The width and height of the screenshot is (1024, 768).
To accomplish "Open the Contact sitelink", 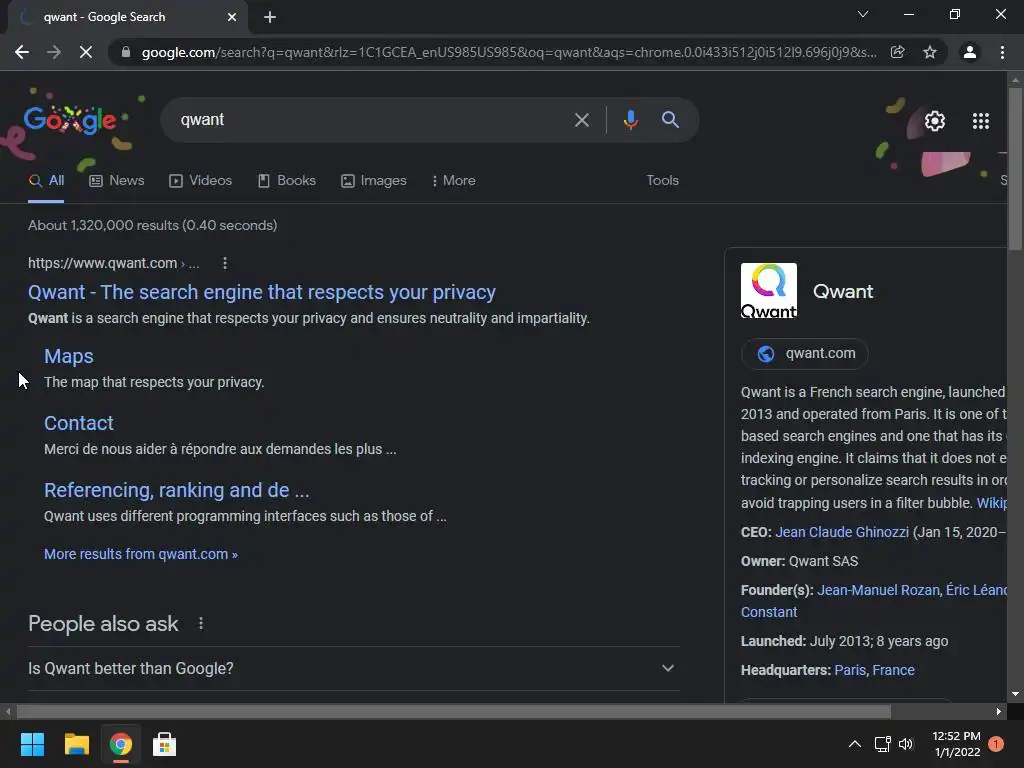I will 78,423.
